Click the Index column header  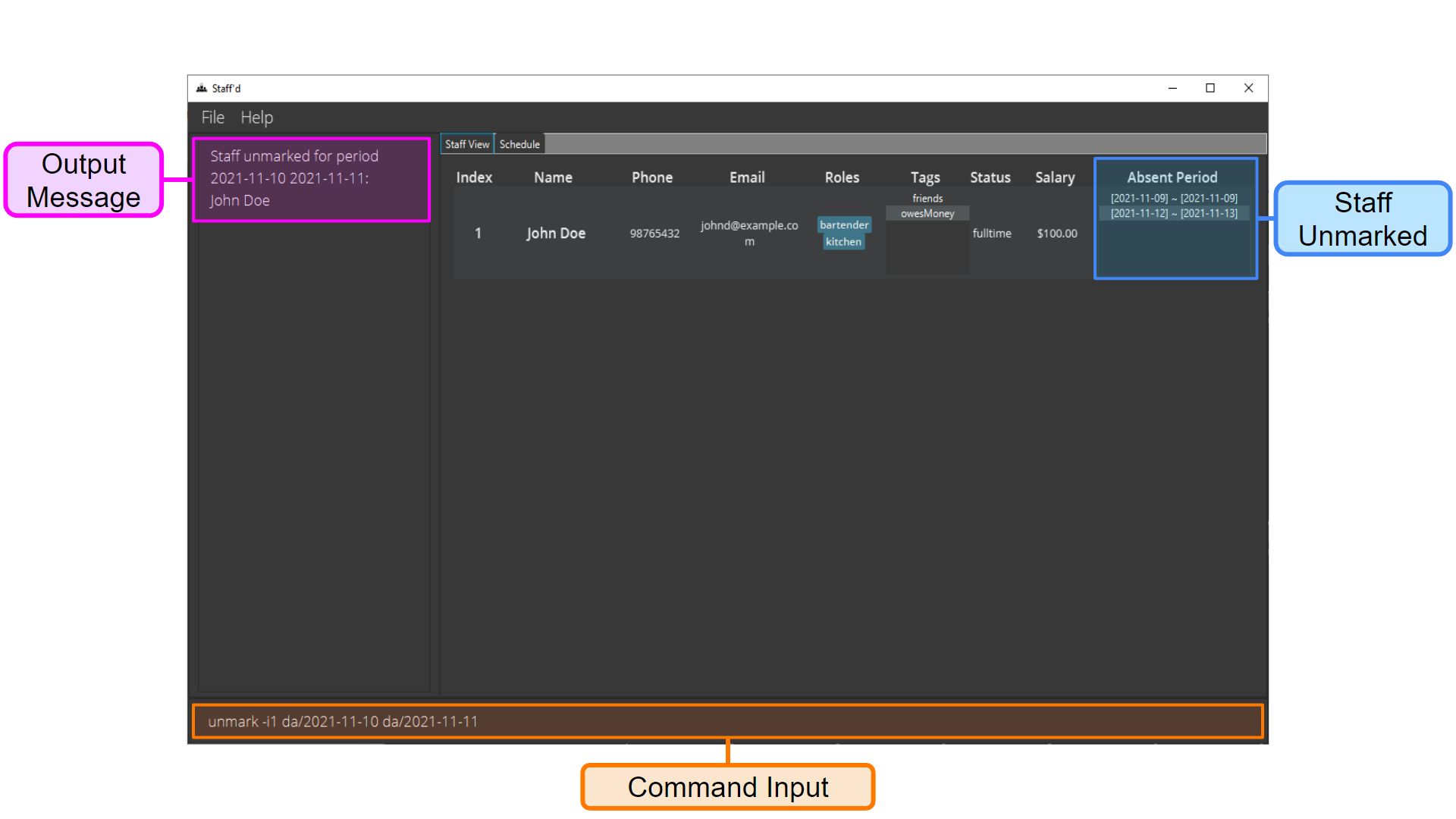(474, 177)
